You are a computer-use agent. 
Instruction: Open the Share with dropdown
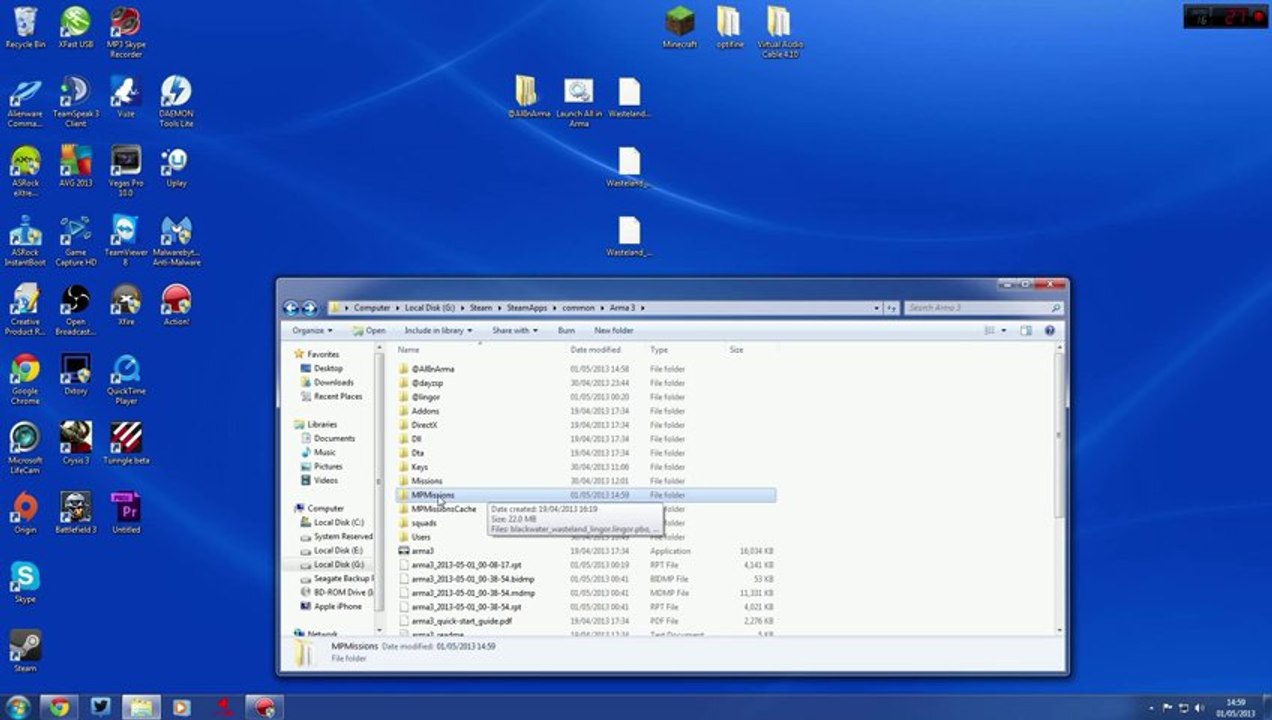point(514,330)
